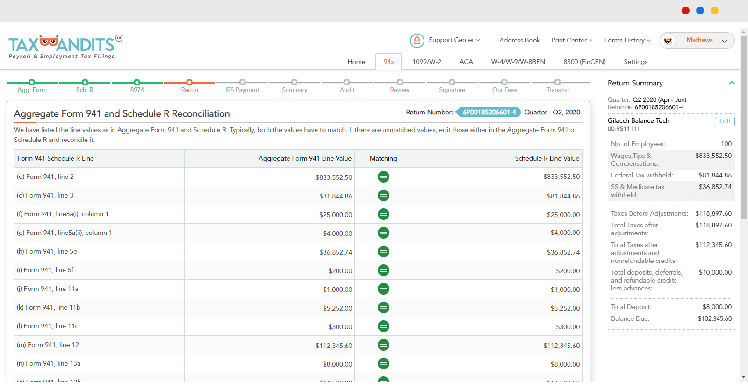The height and width of the screenshot is (389, 748).
Task: Click Aggregate value $25,000.00 for line 5a(i)
Action: coord(335,215)
